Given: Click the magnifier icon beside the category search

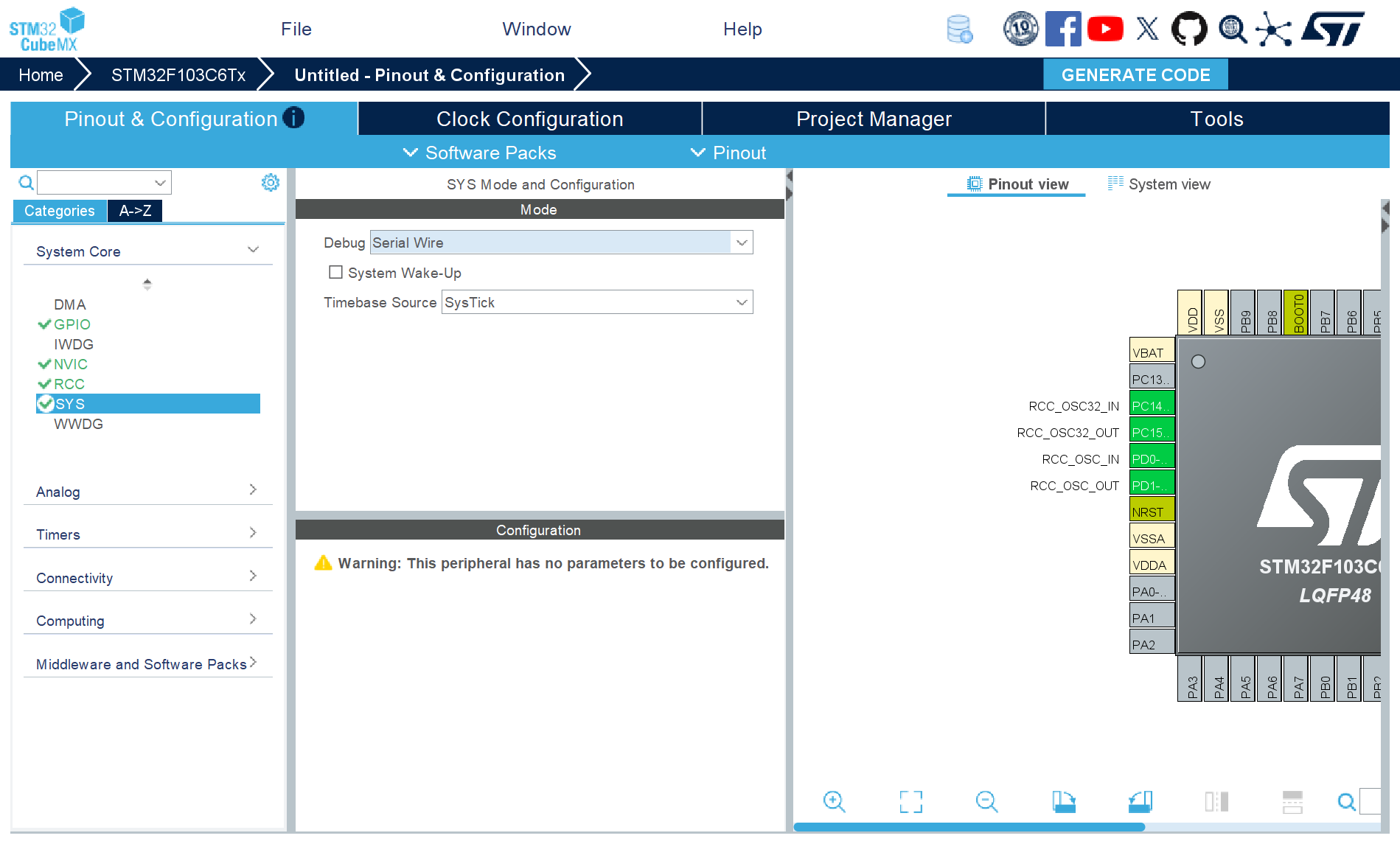Looking at the screenshot, I should (x=26, y=182).
